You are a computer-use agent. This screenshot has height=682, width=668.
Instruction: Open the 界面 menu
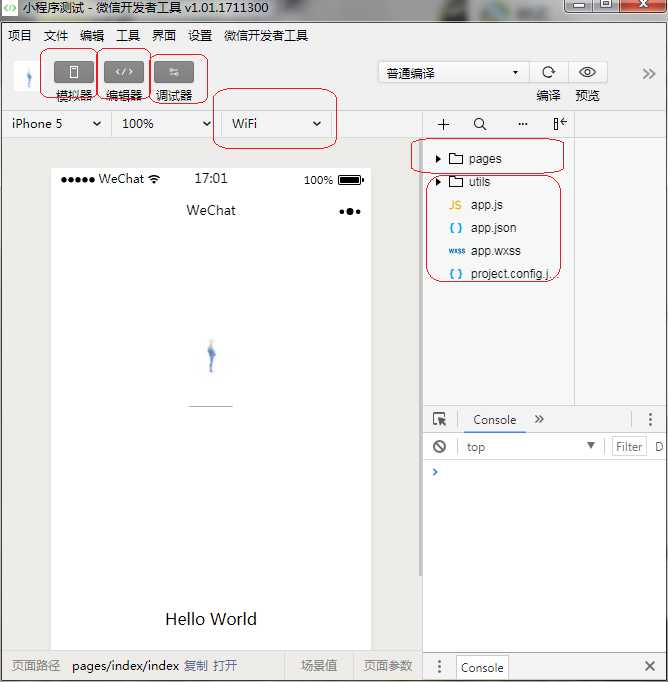pos(164,35)
